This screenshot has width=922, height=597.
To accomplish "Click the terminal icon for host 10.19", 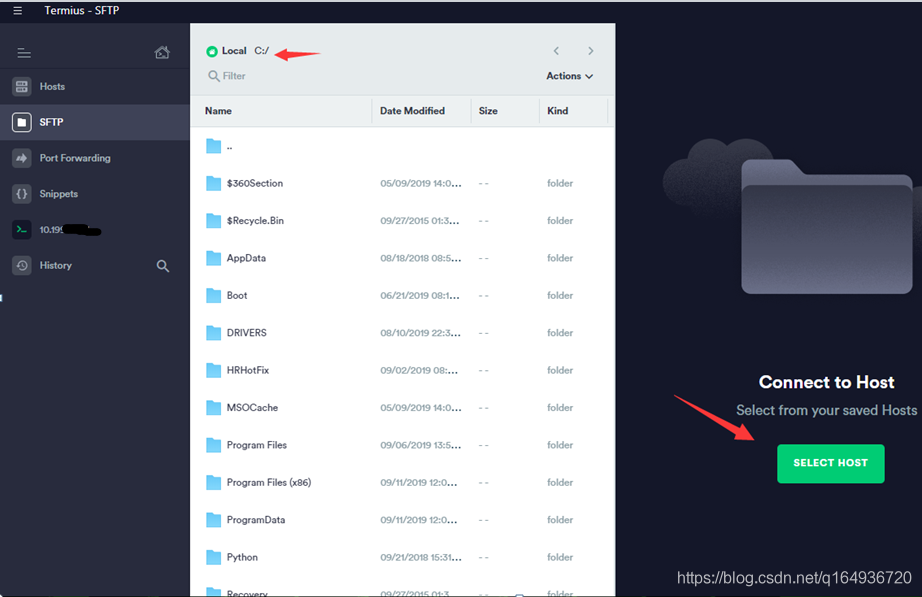I will [22, 230].
